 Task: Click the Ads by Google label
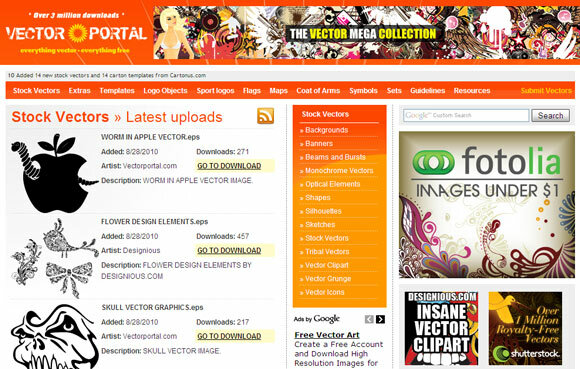click(x=317, y=319)
